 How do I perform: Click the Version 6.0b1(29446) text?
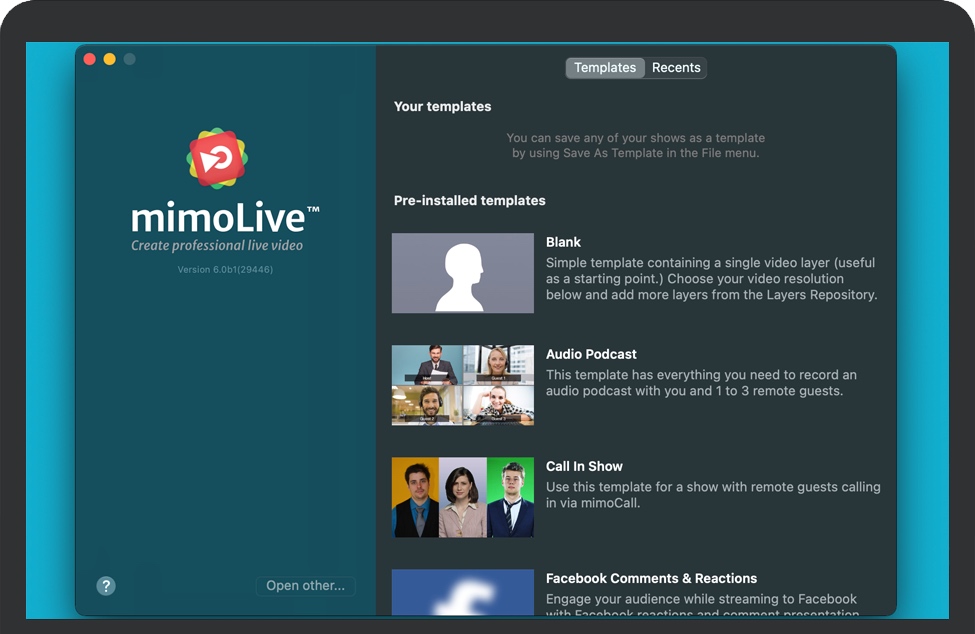click(x=225, y=270)
